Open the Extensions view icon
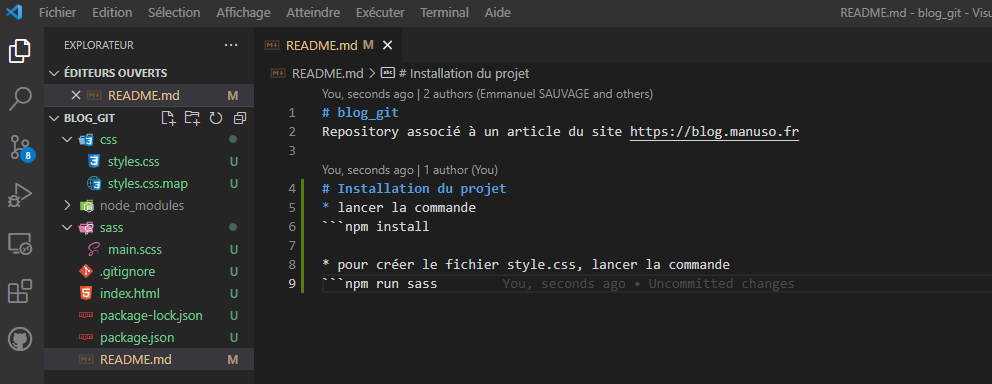The width and height of the screenshot is (992, 384). (20, 292)
